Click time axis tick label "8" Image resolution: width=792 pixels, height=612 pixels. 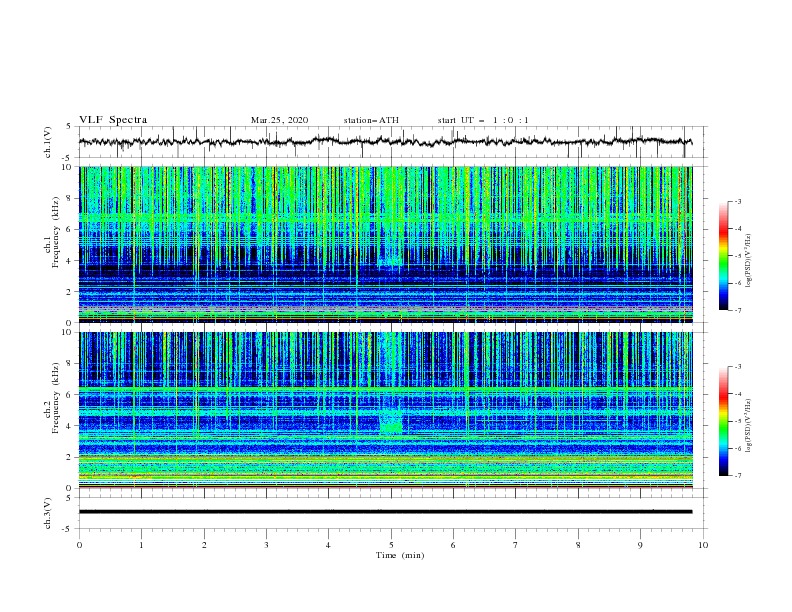(x=578, y=545)
